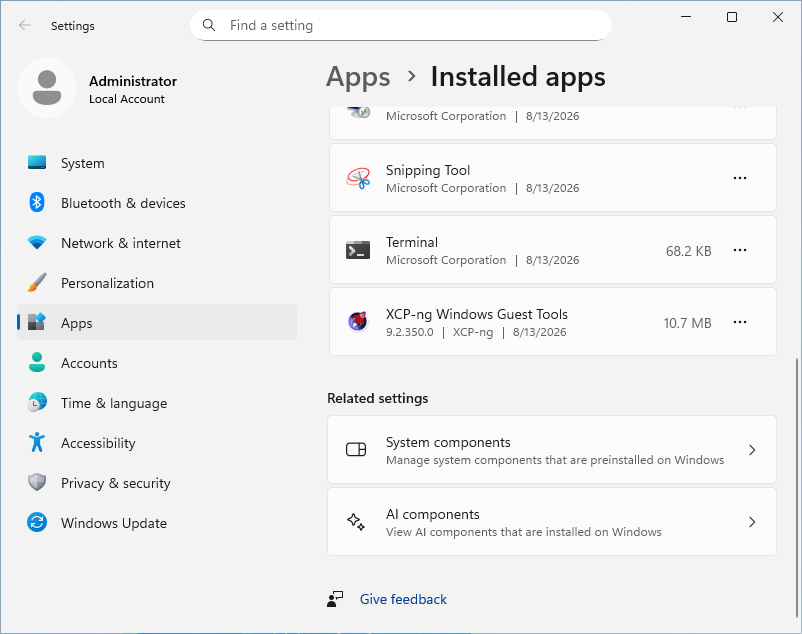Screen dimensions: 802x634
Task: Click the Accessibility figure icon
Action: tap(37, 442)
